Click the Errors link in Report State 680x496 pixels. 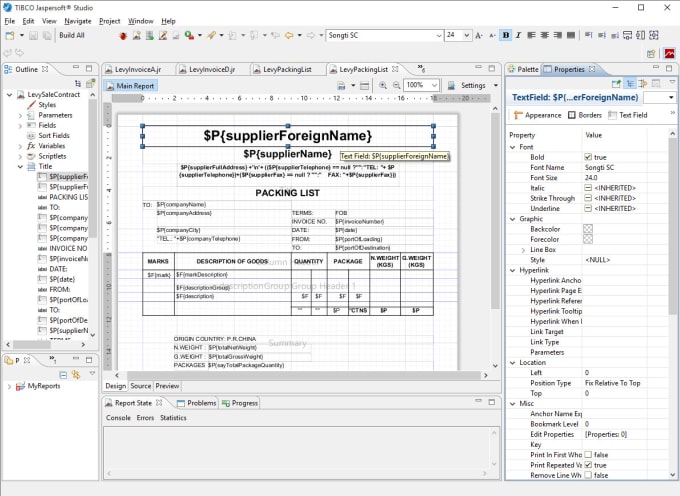coord(145,418)
